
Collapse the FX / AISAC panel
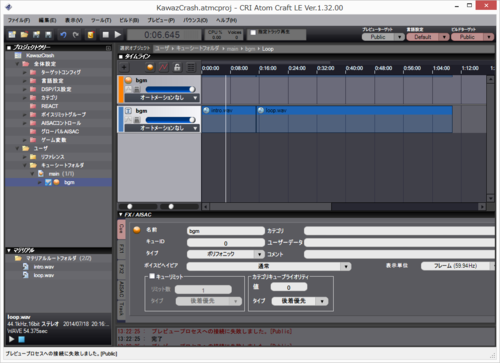pyautogui.click(x=121, y=215)
